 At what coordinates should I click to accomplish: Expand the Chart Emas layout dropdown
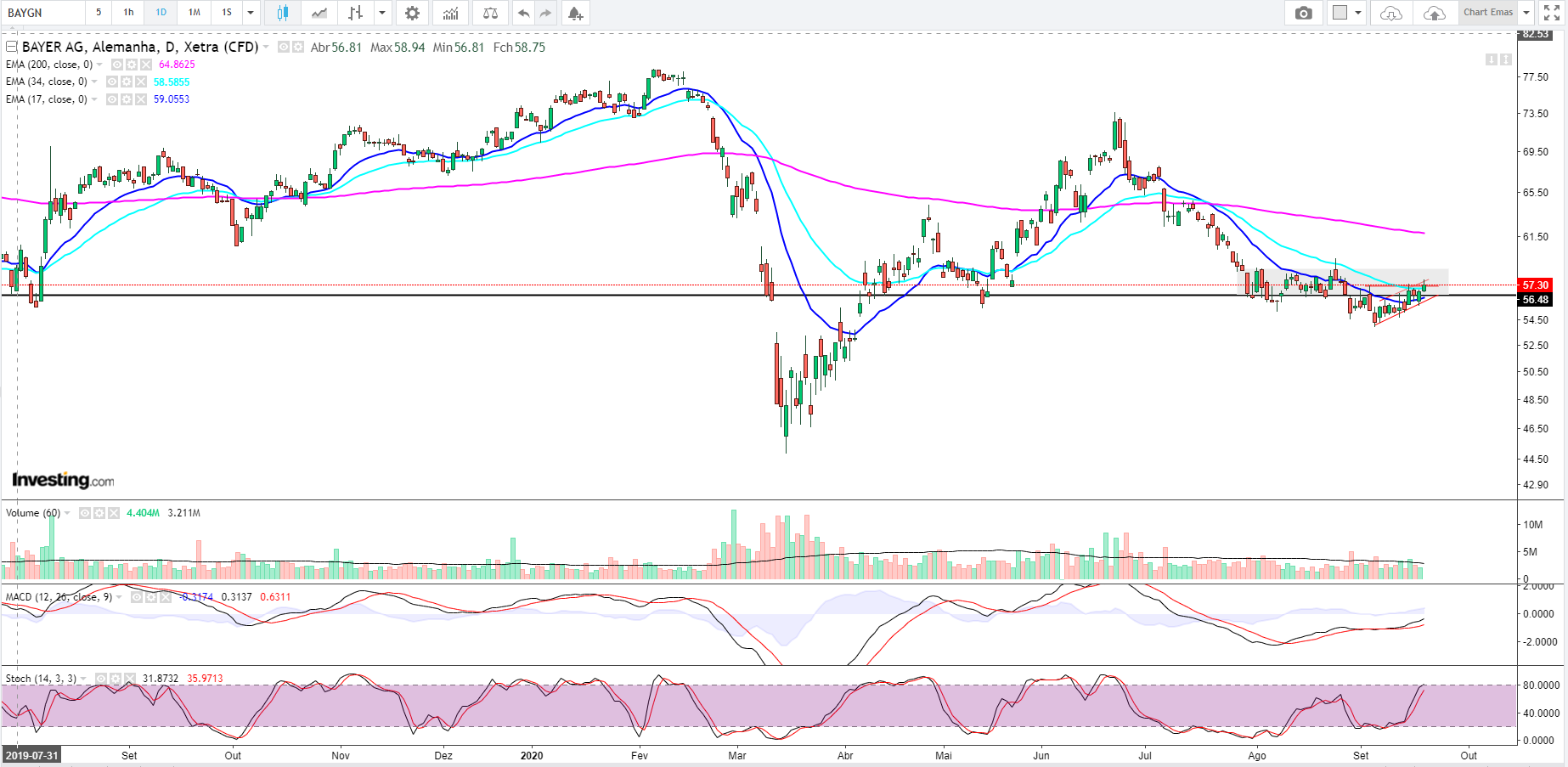(1526, 13)
